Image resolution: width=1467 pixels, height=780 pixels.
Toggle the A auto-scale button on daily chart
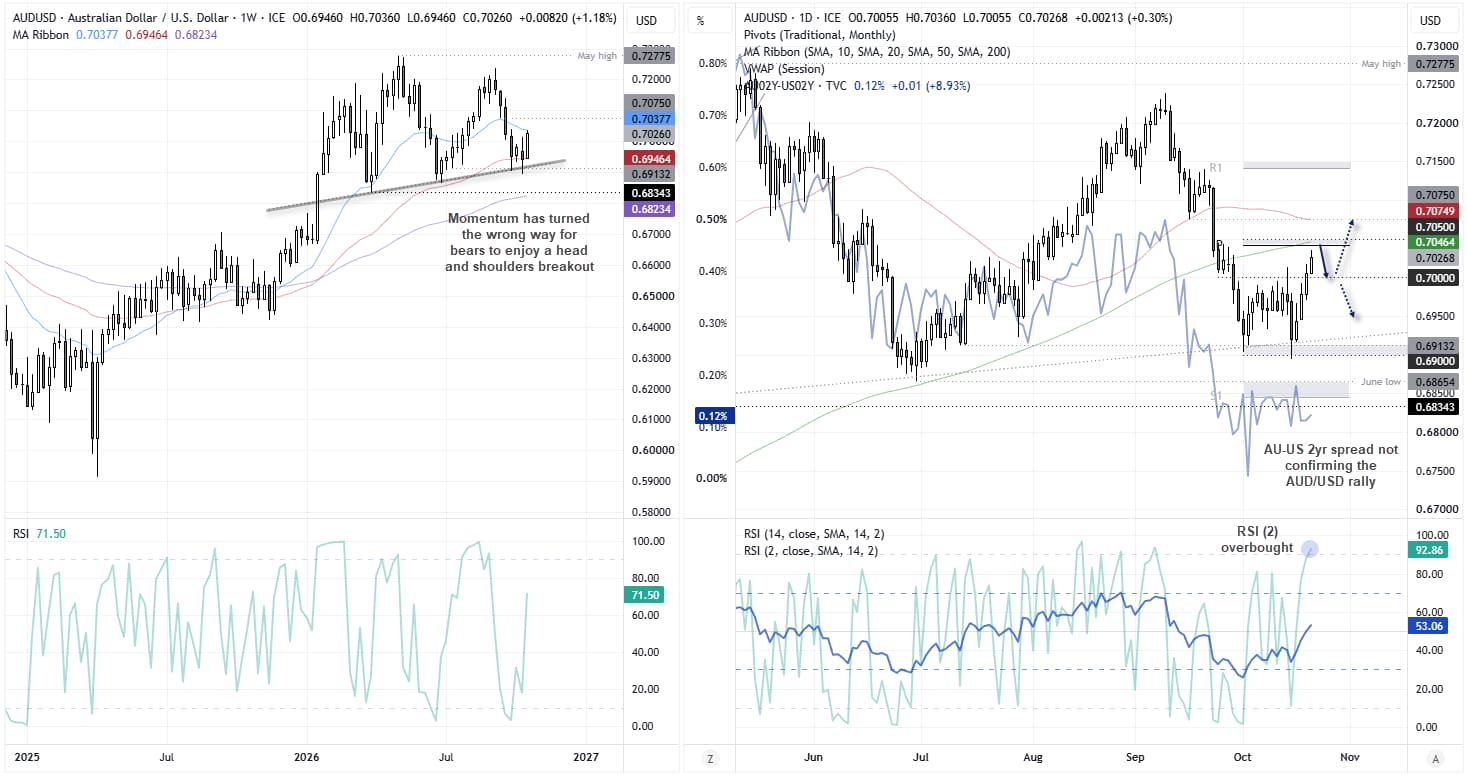[1435, 759]
